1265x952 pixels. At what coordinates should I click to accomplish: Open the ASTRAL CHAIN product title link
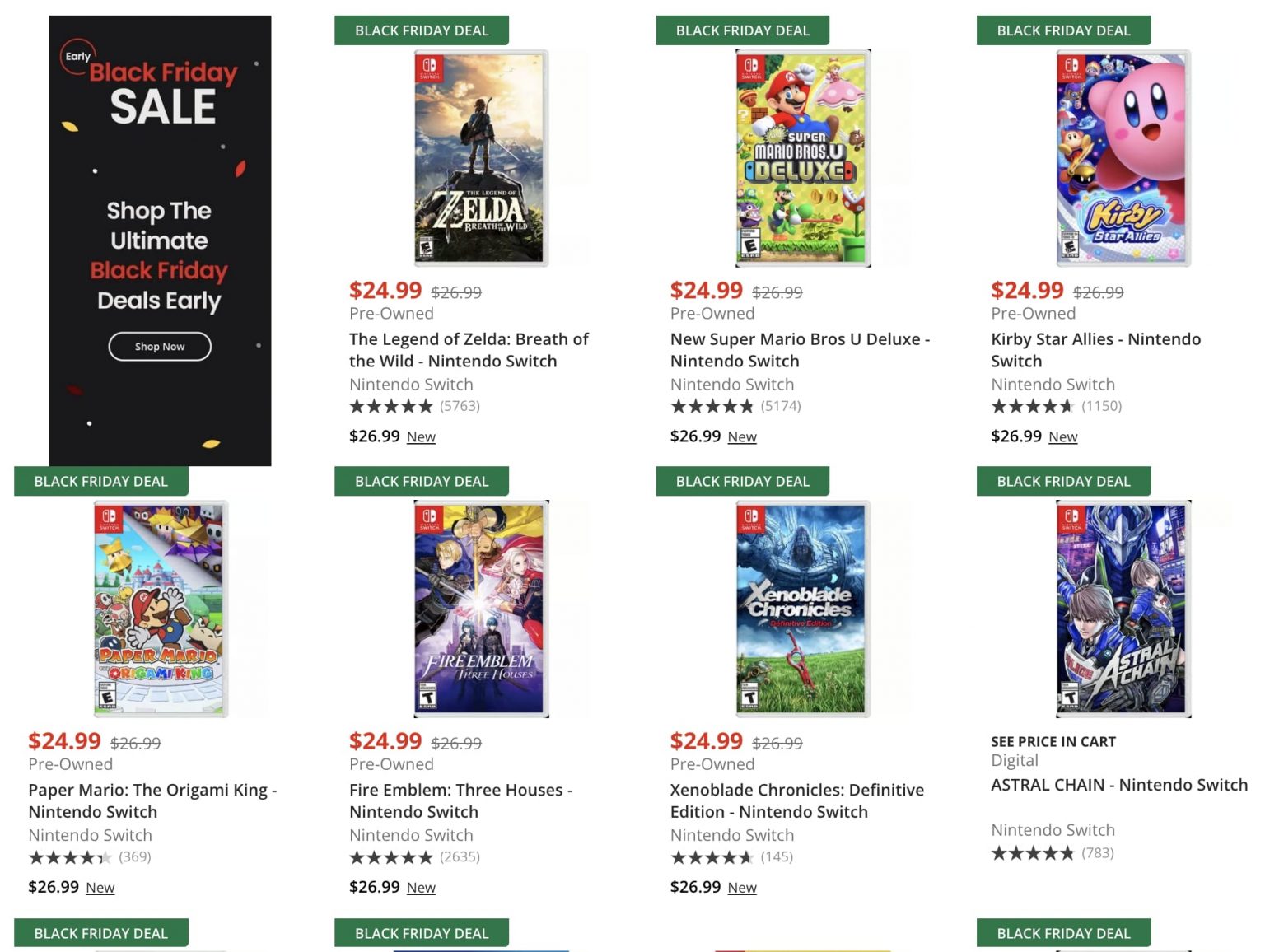1118,785
